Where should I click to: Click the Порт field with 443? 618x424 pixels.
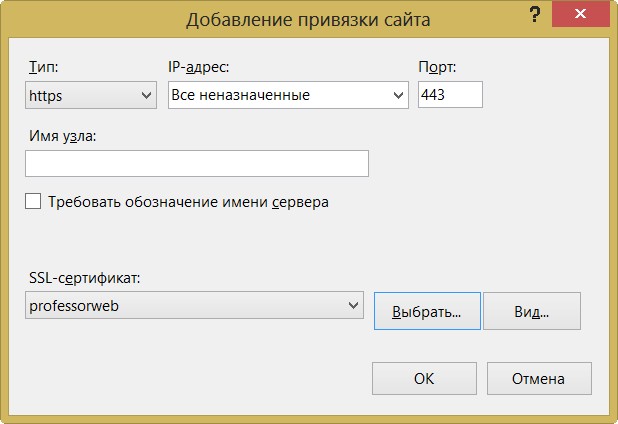tap(450, 95)
